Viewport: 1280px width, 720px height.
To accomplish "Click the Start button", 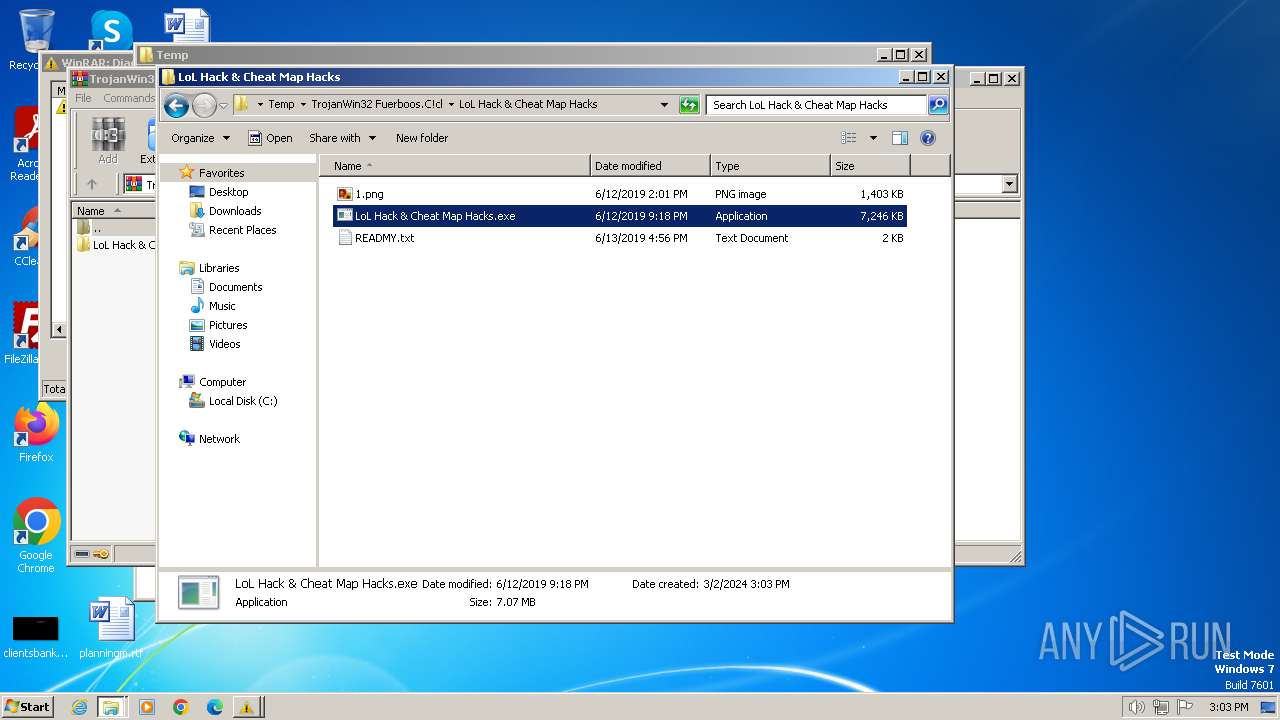I will [x=28, y=706].
